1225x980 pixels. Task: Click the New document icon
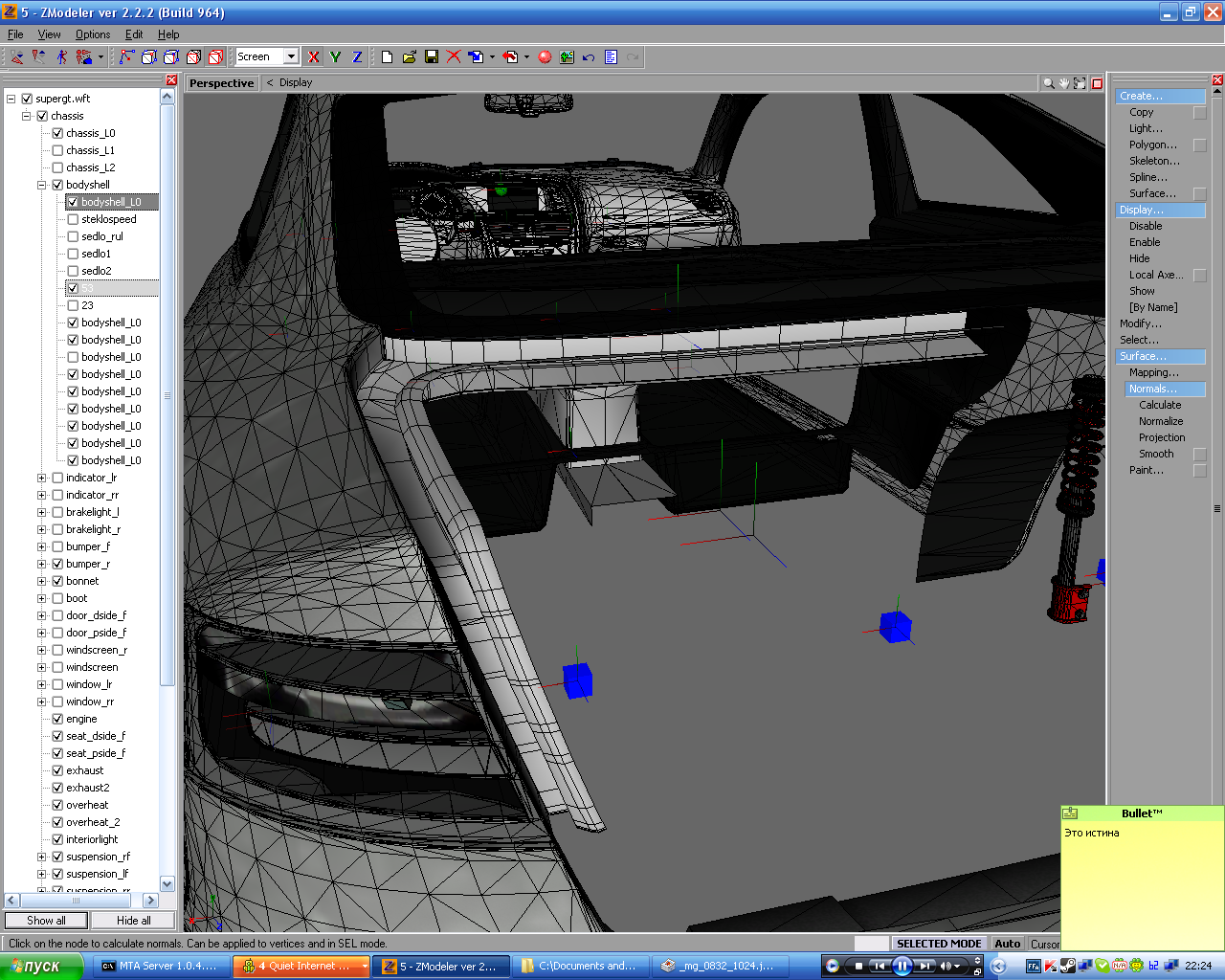(x=387, y=57)
